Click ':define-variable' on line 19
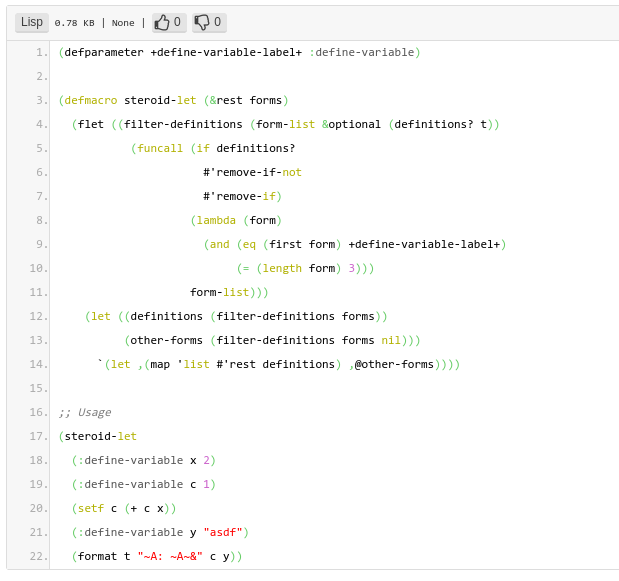Image resolution: width=619 pixels, height=581 pixels. click(131, 484)
